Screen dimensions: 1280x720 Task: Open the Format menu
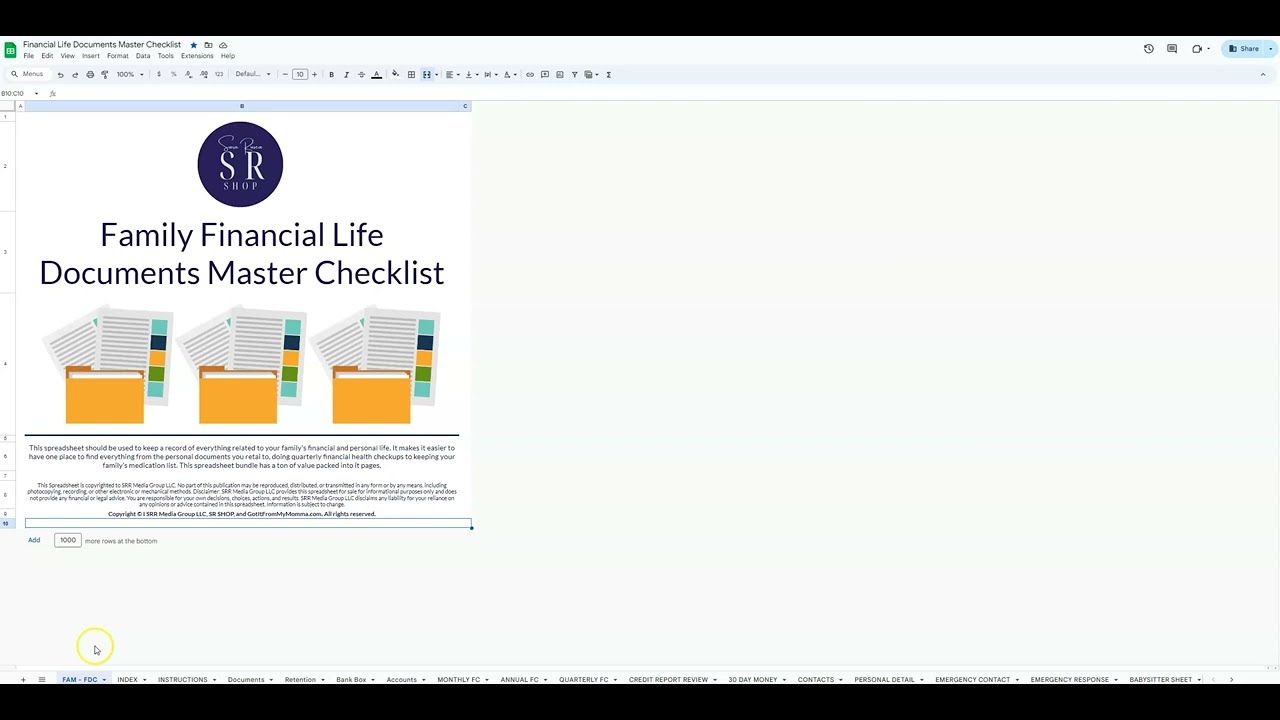tap(118, 56)
